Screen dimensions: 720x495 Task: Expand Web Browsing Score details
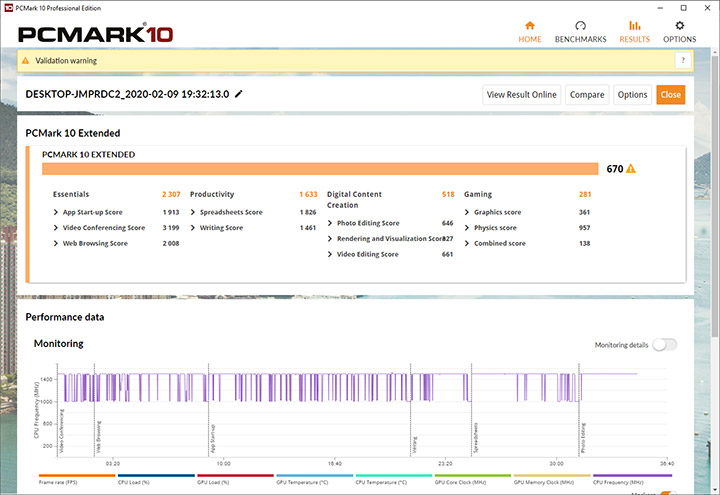click(56, 243)
